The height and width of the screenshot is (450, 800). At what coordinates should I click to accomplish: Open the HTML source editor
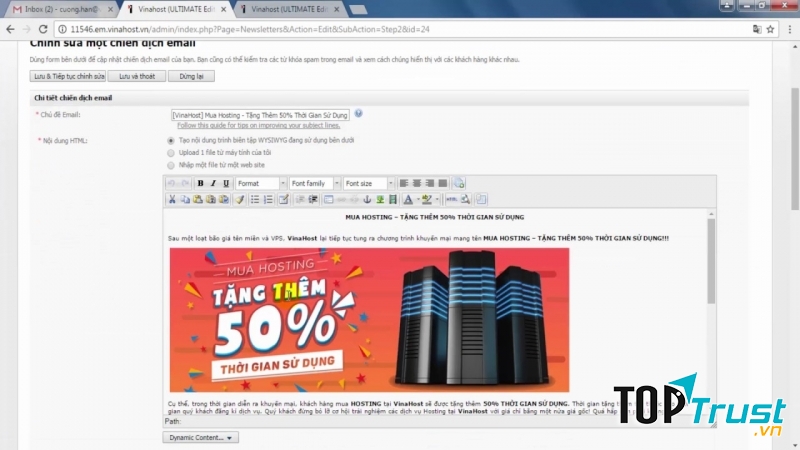[x=452, y=199]
